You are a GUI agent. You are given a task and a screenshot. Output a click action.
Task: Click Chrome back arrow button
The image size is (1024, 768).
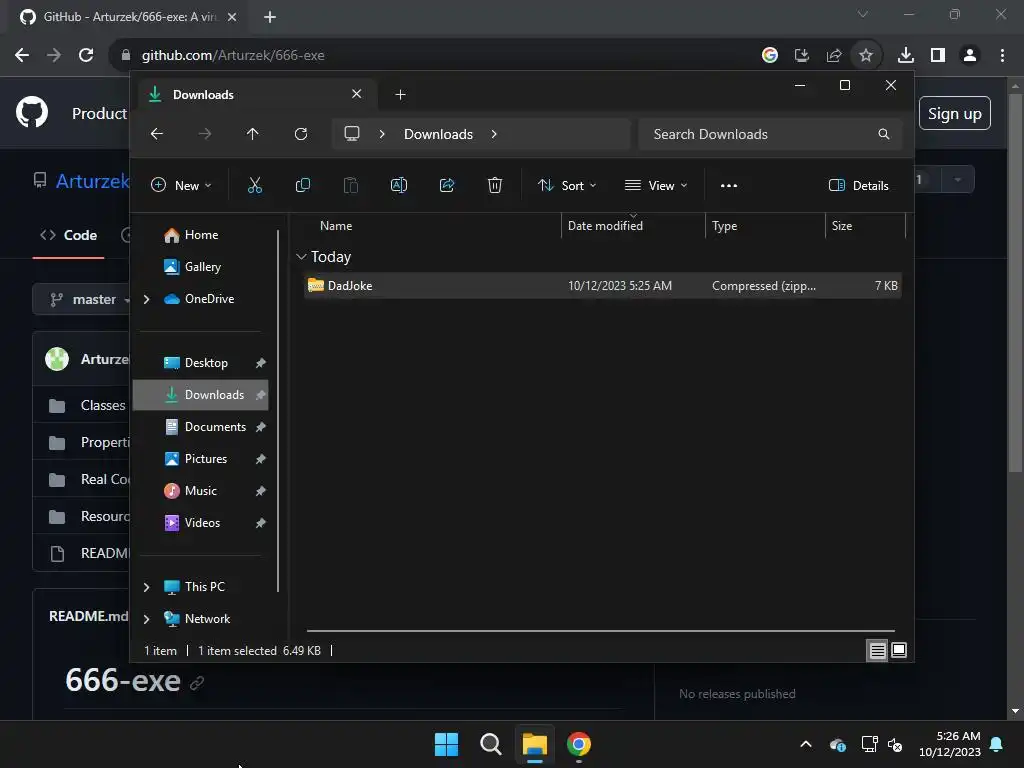pyautogui.click(x=22, y=56)
